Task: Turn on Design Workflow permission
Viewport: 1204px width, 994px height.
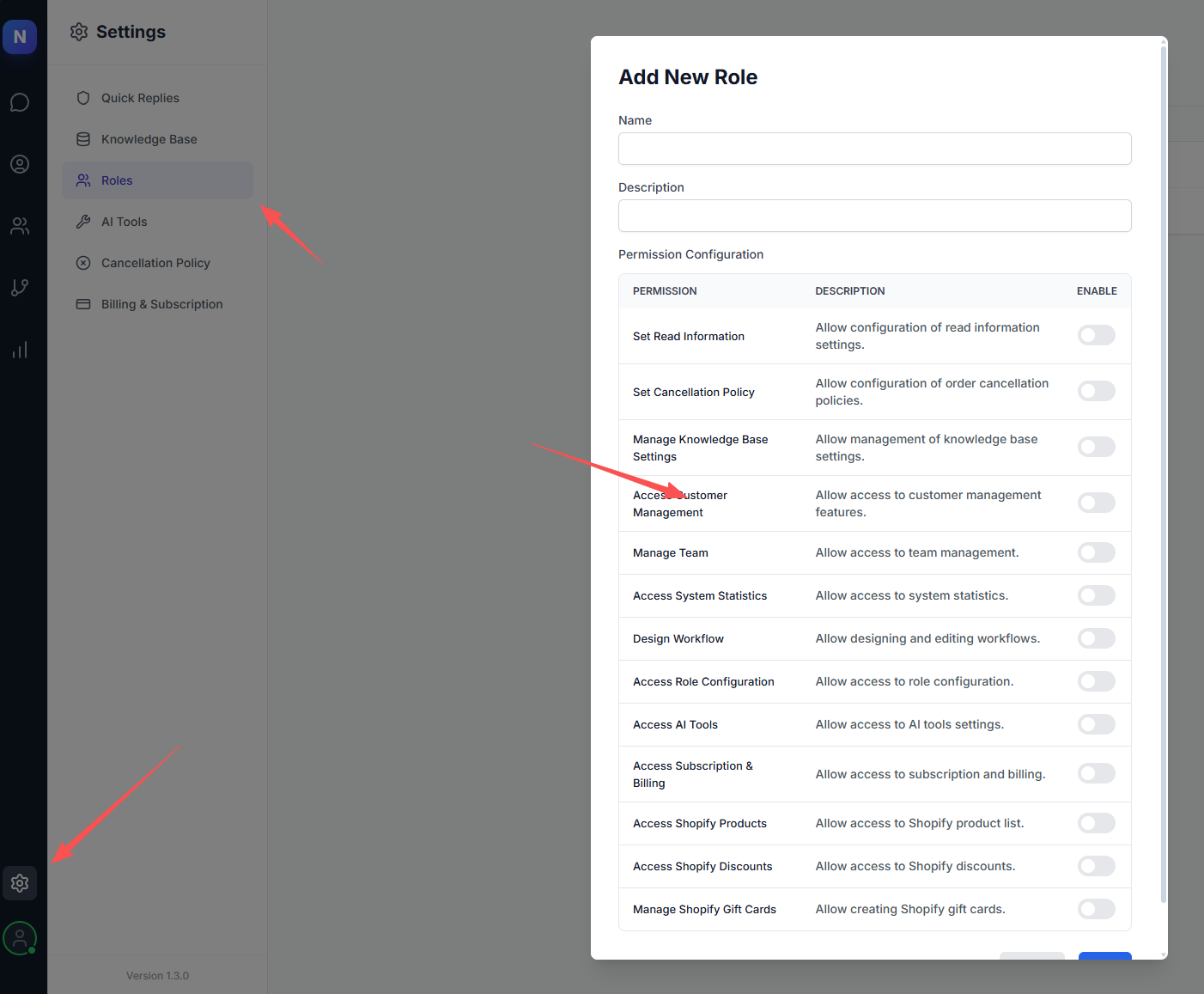Action: (x=1096, y=638)
